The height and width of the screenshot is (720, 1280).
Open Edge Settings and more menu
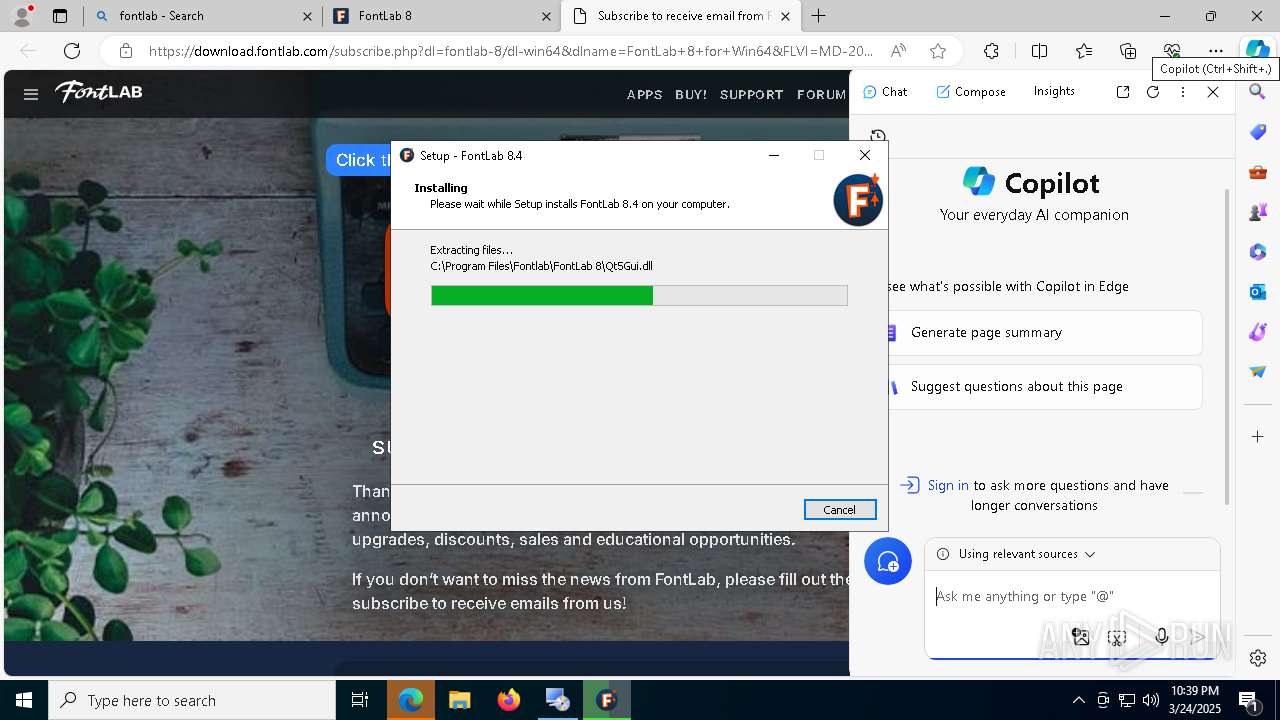1215,51
